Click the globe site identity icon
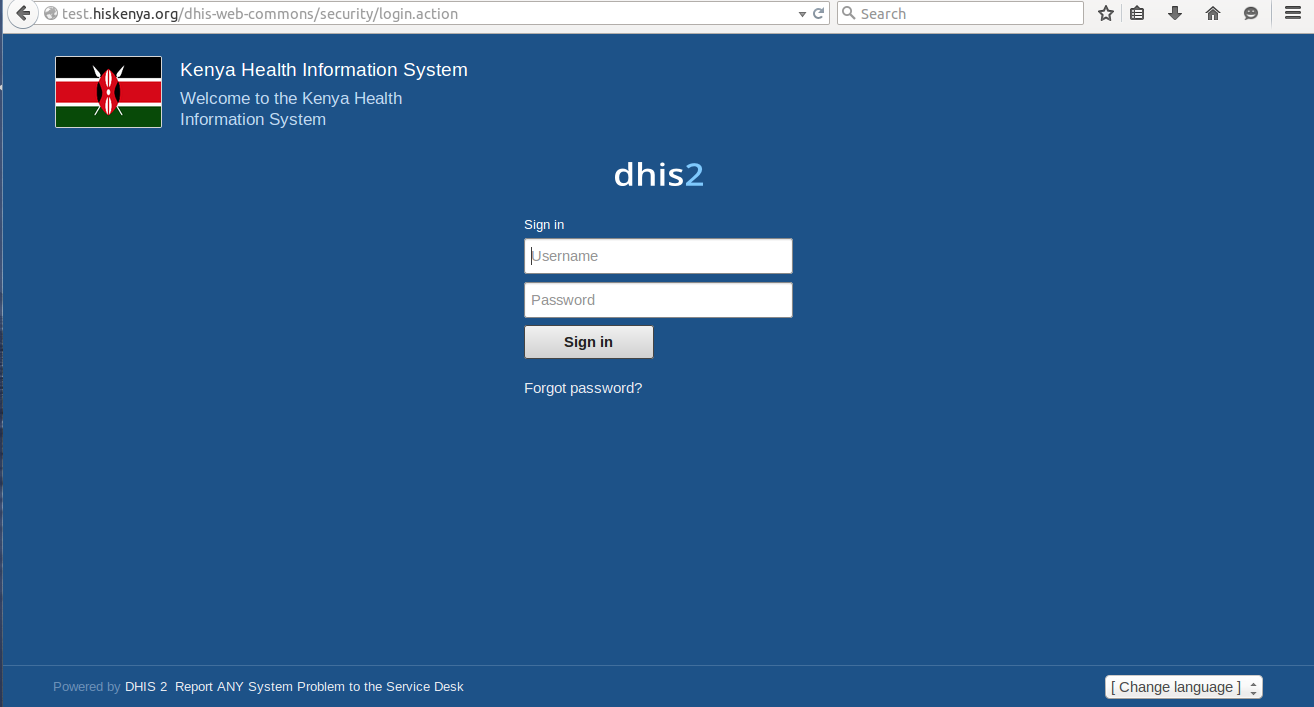This screenshot has width=1314, height=707. 50,14
